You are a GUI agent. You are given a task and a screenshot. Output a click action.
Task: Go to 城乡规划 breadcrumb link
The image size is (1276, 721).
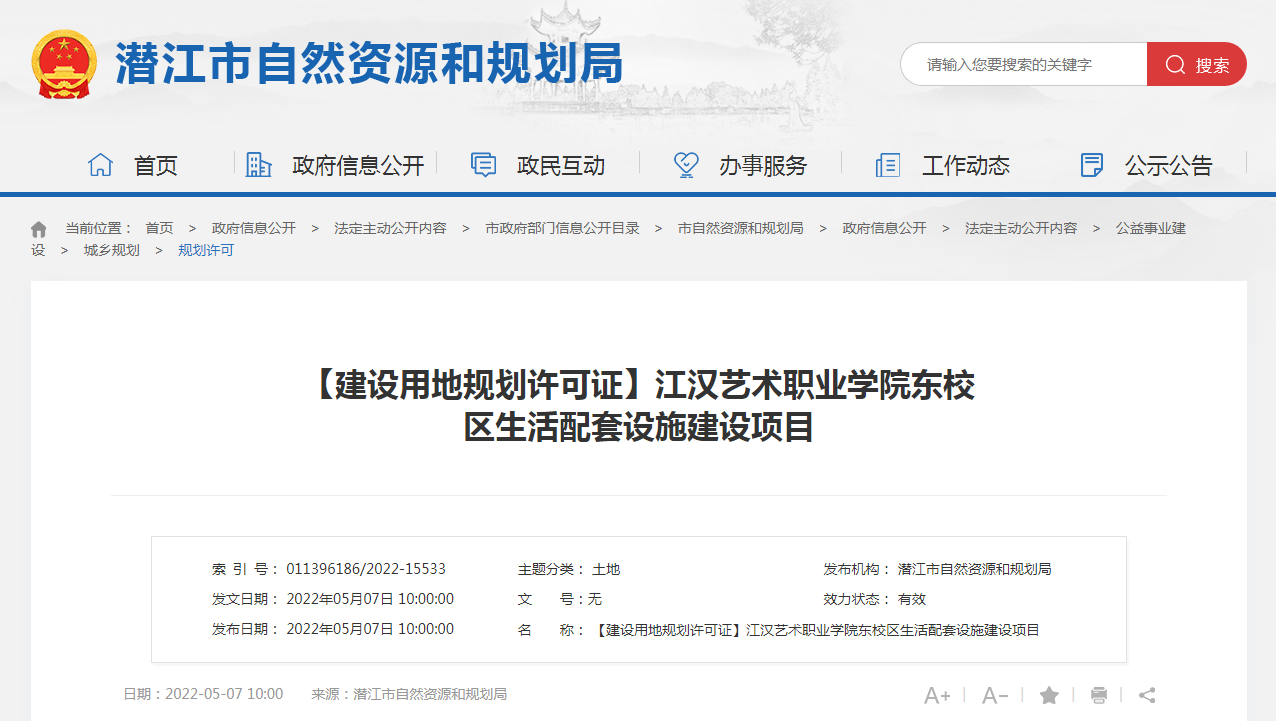112,250
